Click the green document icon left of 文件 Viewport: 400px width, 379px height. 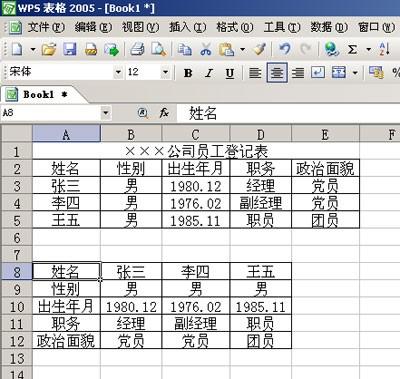click(x=16, y=27)
